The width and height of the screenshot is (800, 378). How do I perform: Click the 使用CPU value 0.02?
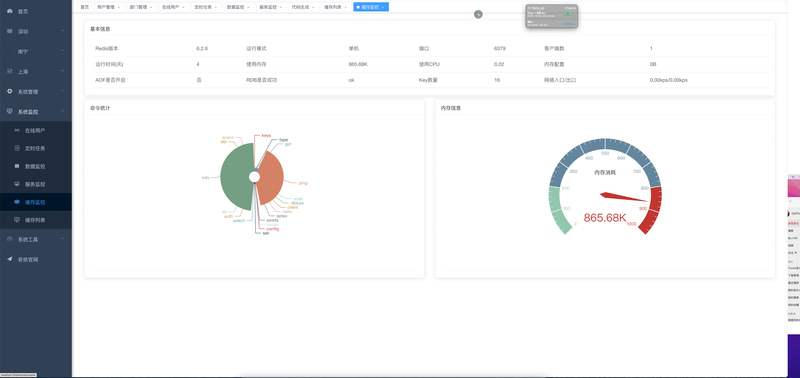(x=499, y=64)
